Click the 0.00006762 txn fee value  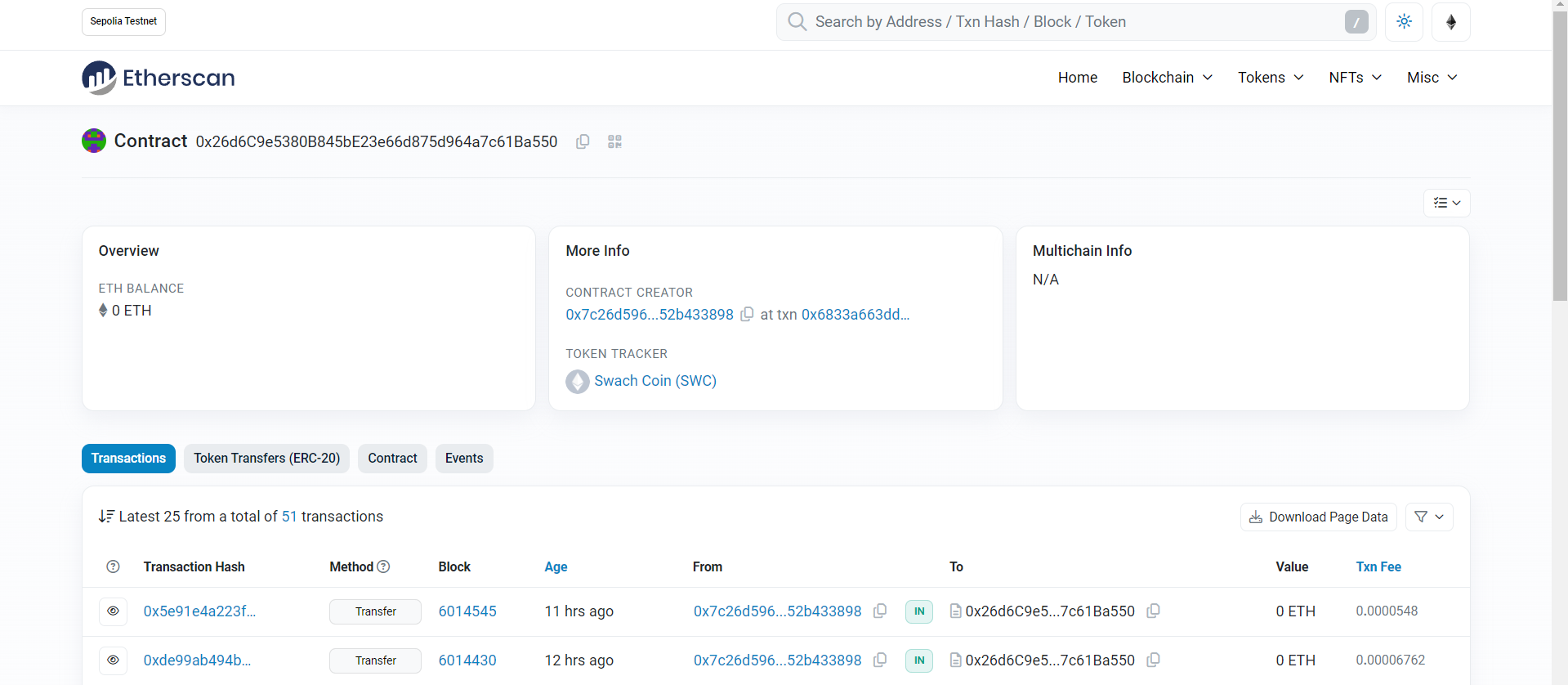point(1390,660)
